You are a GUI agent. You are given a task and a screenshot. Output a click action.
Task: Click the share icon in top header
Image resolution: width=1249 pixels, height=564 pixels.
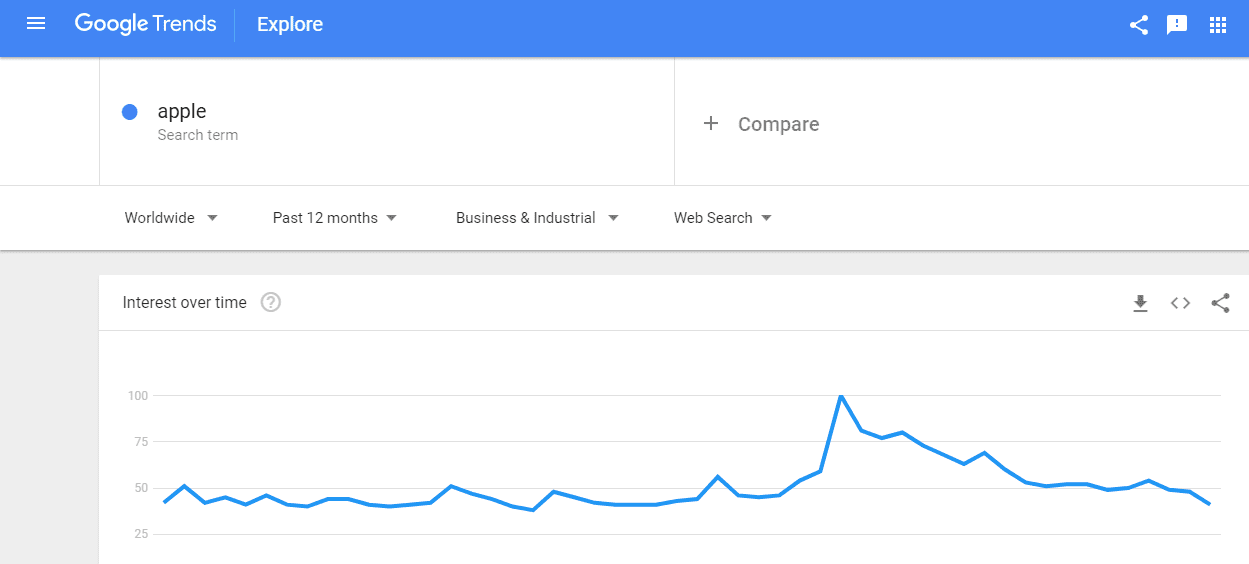pyautogui.click(x=1138, y=25)
